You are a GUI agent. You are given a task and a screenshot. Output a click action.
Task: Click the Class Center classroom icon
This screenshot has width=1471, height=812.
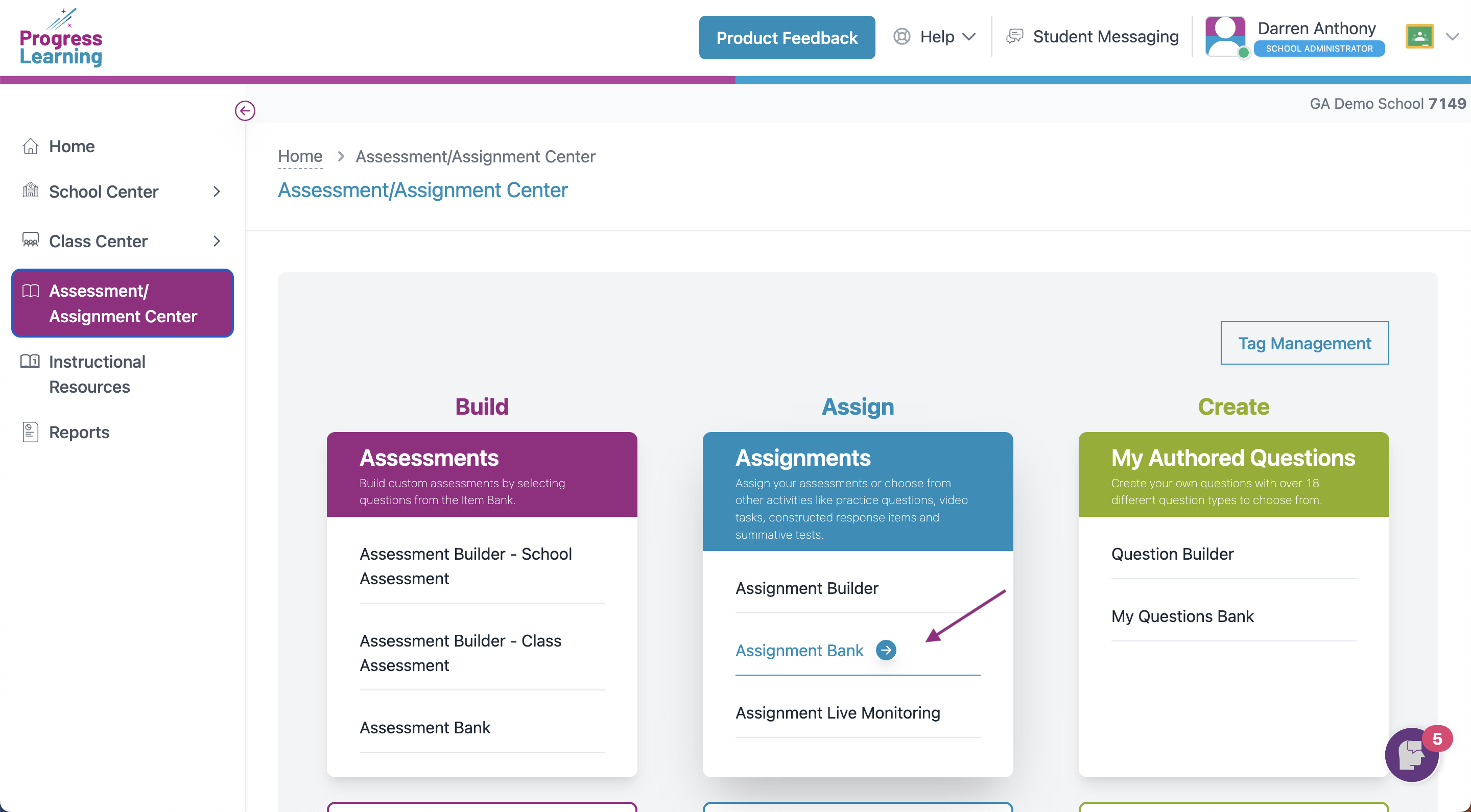[x=30, y=241]
